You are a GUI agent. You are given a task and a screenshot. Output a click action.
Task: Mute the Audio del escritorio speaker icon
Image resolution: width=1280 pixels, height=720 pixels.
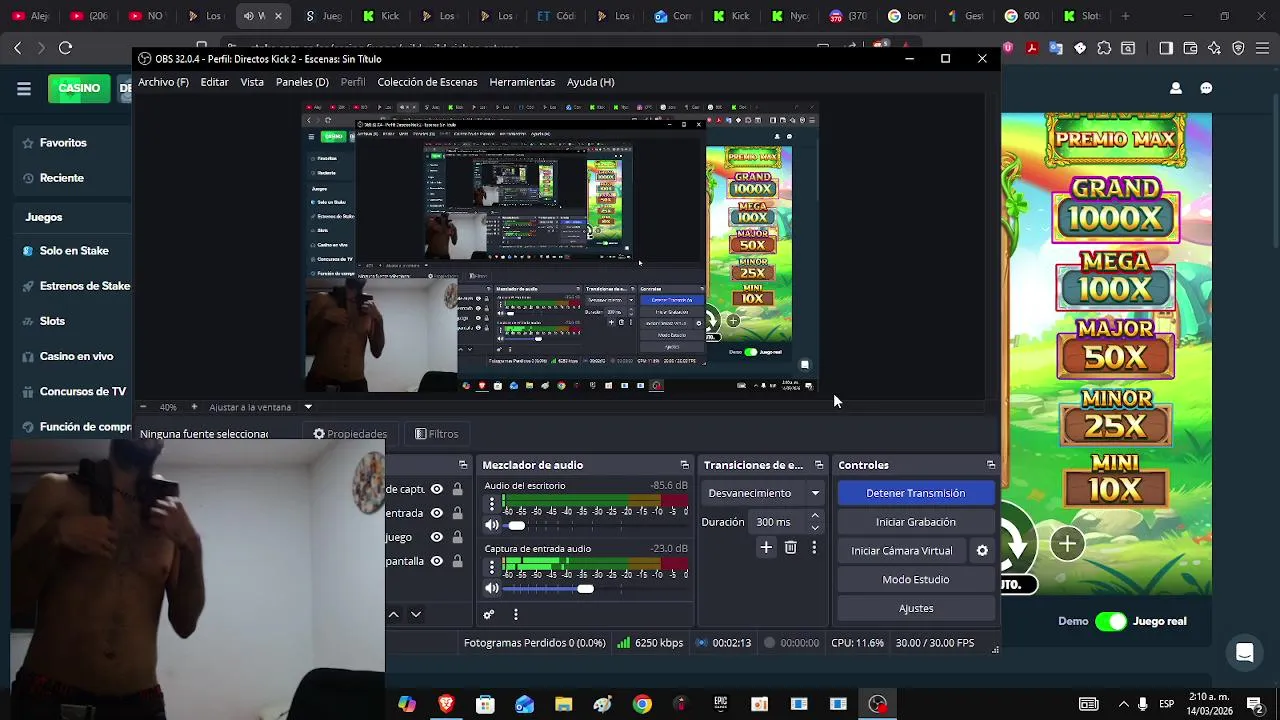tap(492, 525)
